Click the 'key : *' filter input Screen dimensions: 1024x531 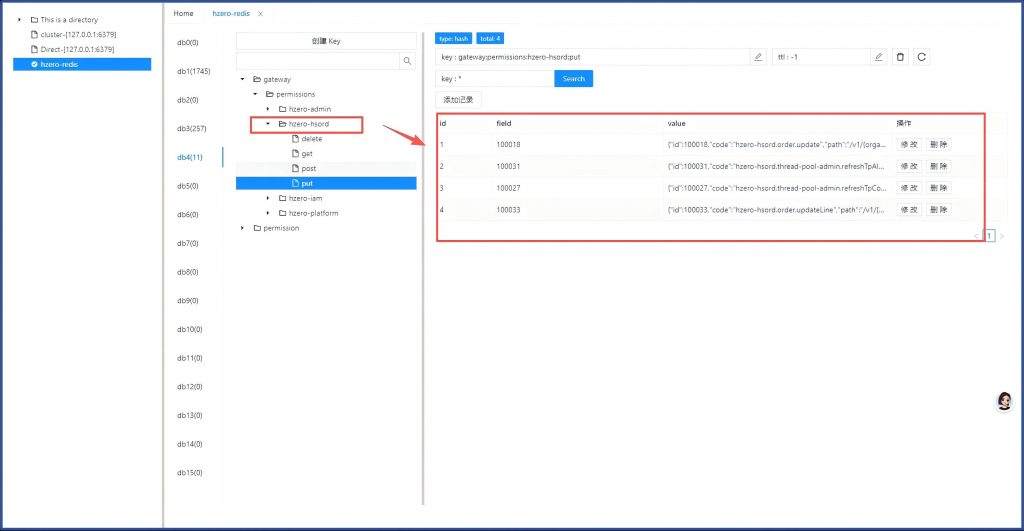point(494,78)
